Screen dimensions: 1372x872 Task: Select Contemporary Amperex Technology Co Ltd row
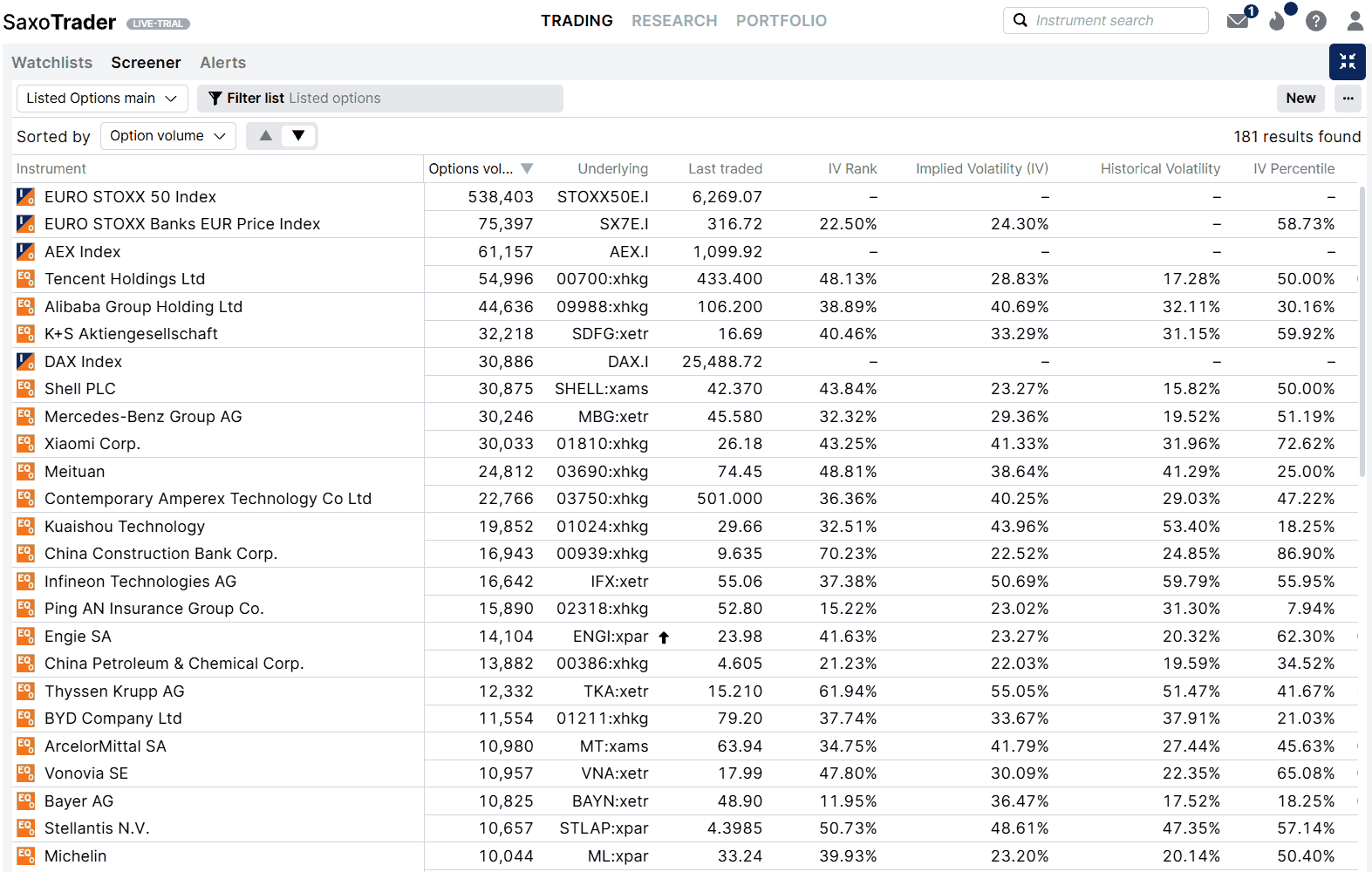tap(686, 499)
